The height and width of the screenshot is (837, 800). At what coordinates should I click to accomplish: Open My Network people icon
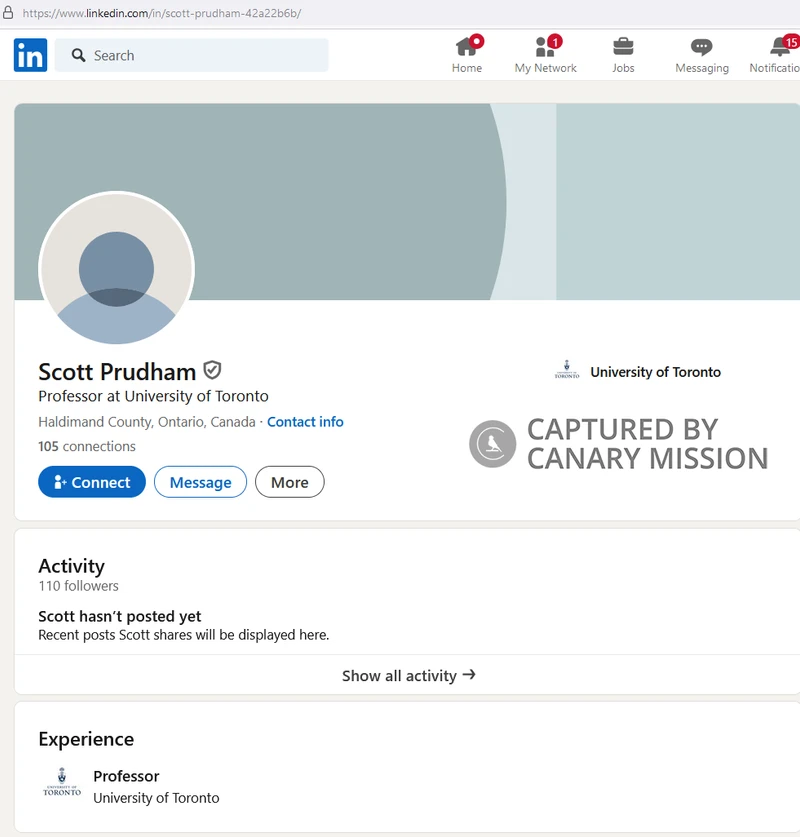tap(545, 47)
